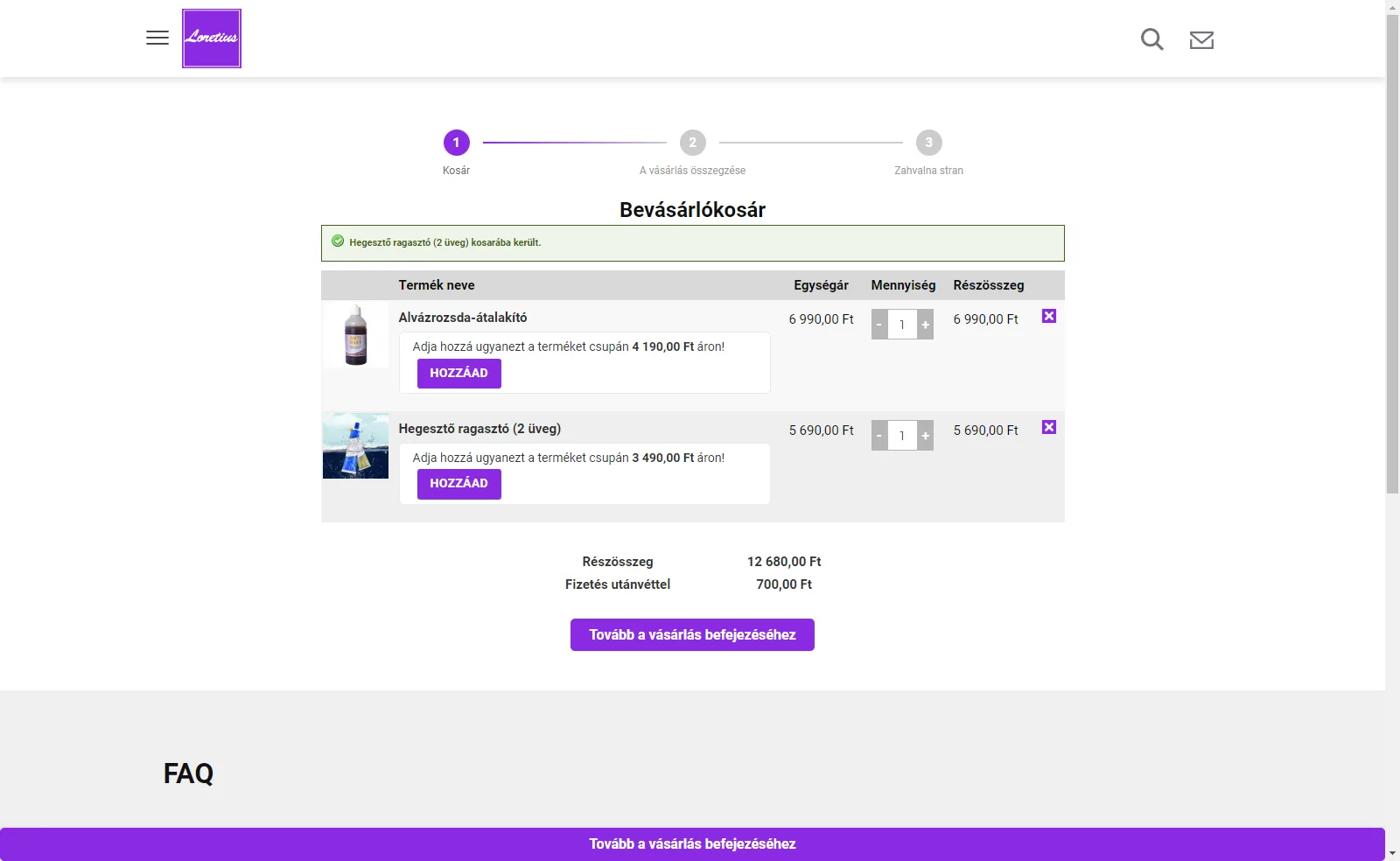Click the Bevásárlókosár heading
This screenshot has width=1400, height=861.
point(692,210)
